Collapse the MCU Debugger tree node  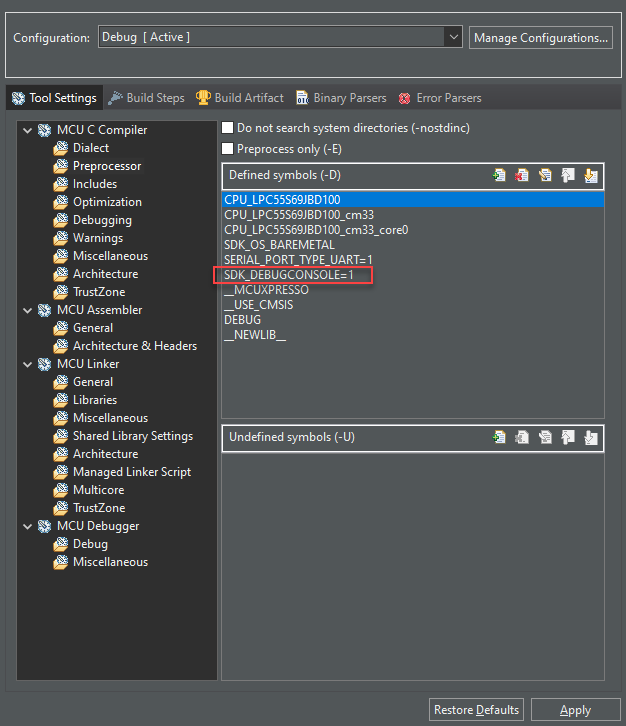28,527
